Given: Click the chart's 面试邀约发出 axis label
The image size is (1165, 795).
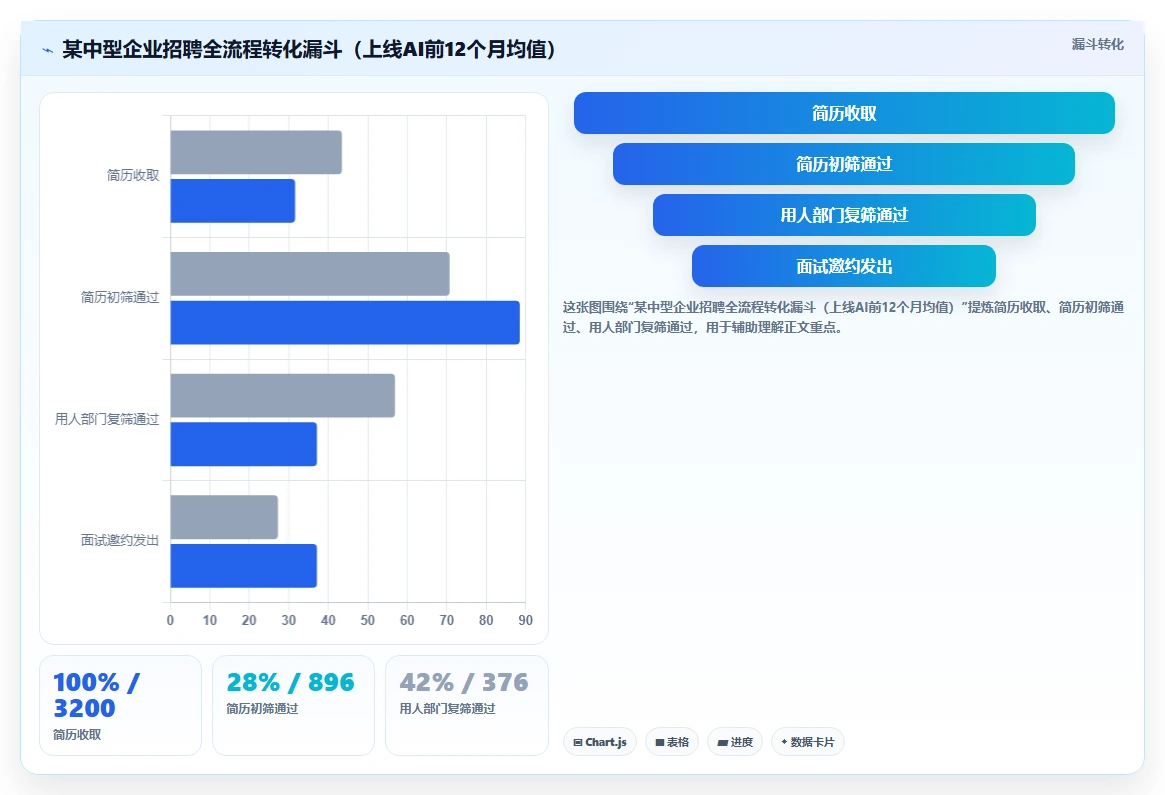Looking at the screenshot, I should pyautogui.click(x=120, y=540).
